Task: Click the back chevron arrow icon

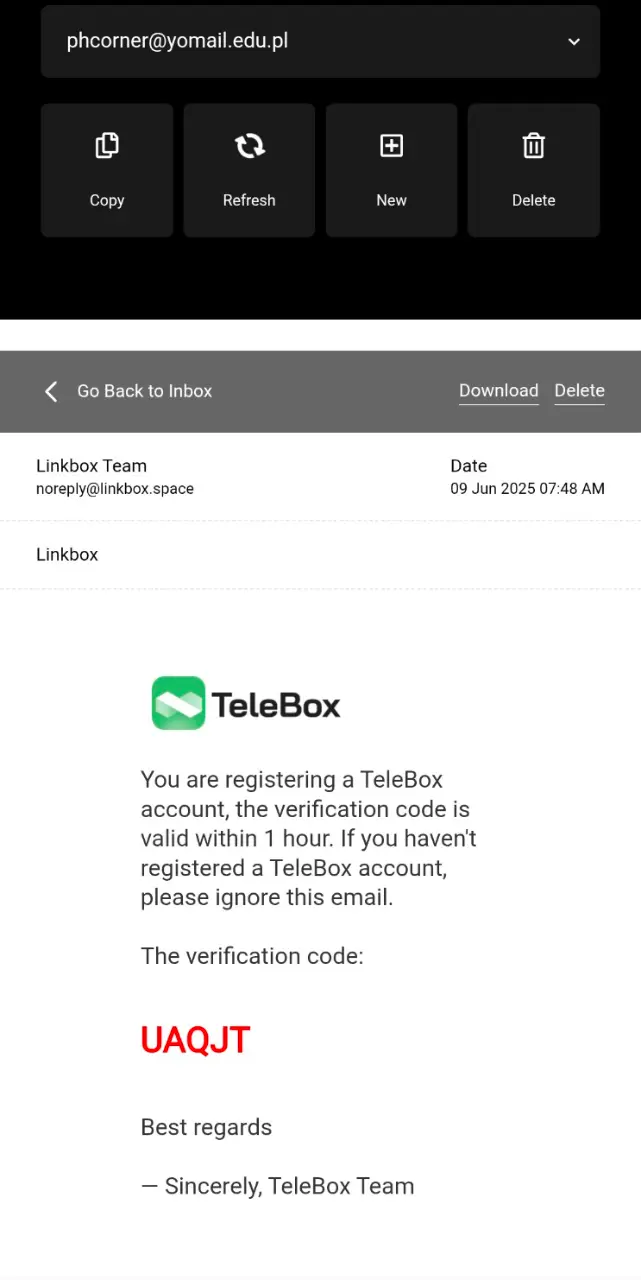Action: tap(51, 391)
